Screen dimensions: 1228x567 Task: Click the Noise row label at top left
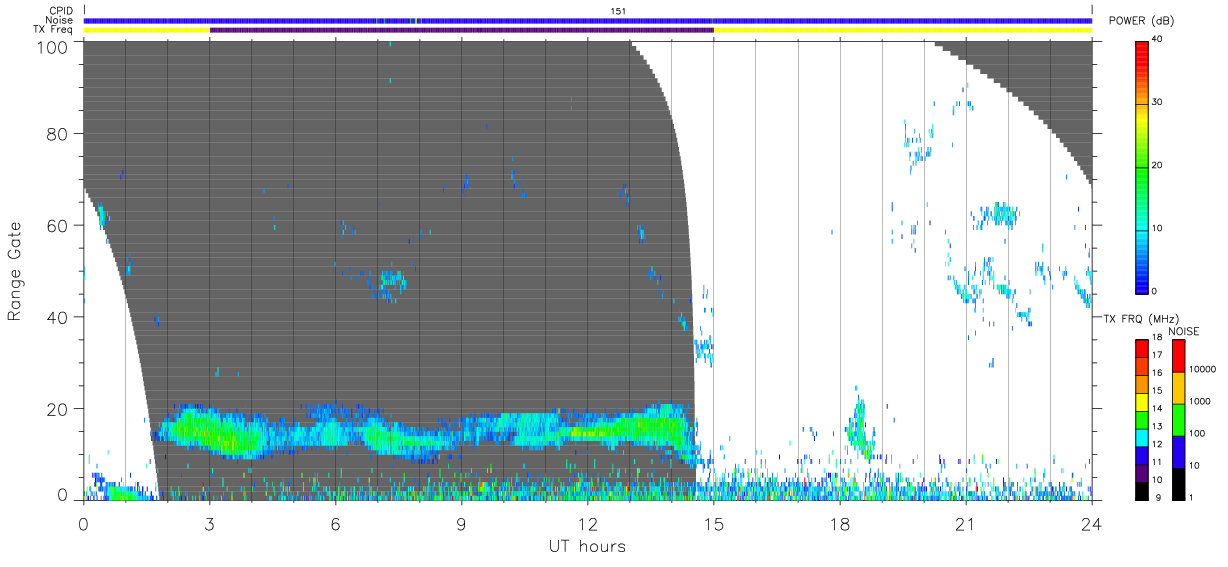pyautogui.click(x=60, y=20)
